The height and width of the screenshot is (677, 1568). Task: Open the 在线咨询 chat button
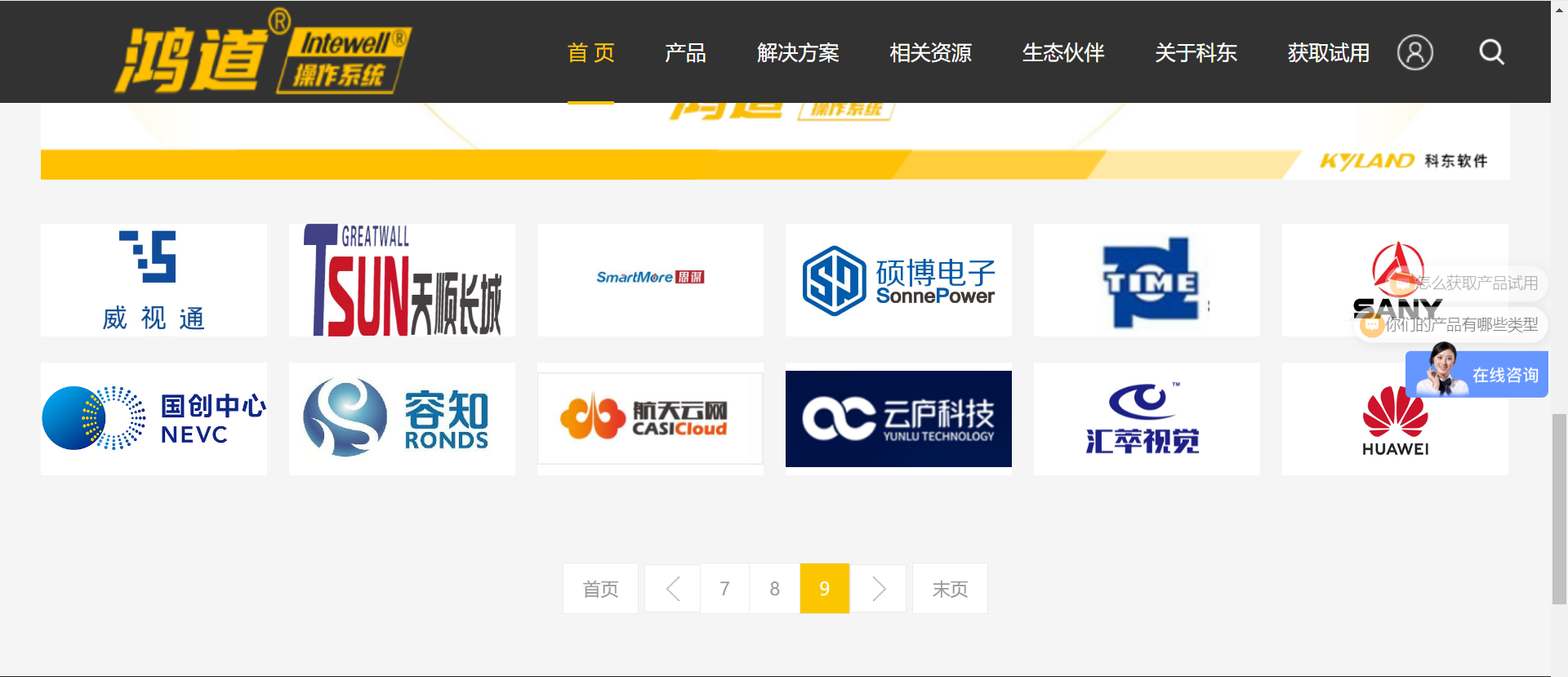1477,374
